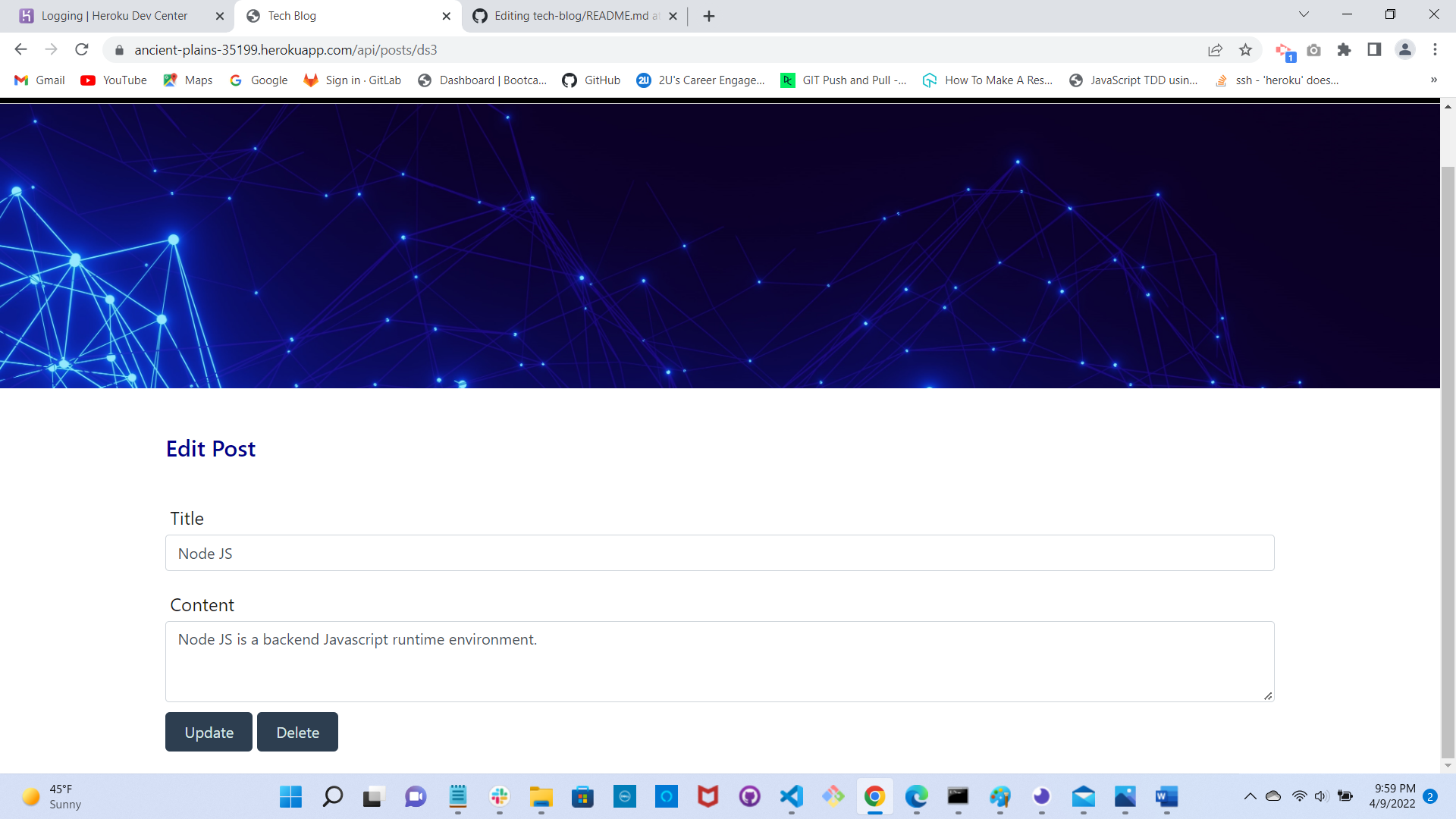
Task: Open the Dashboard Bootcamp bookmark
Action: [x=482, y=80]
